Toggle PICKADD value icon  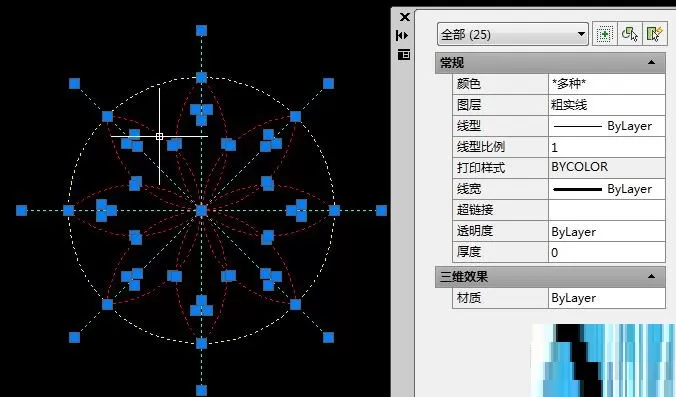pos(604,34)
